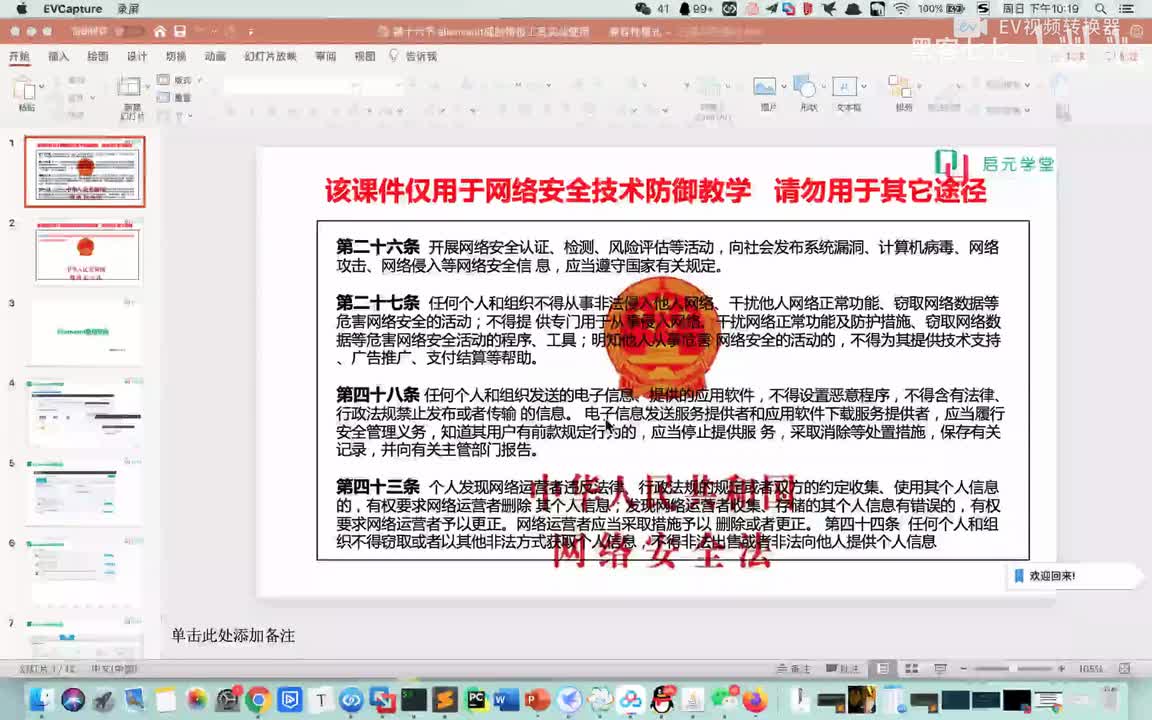Open the Layout (版式) dropdown arrow
The height and width of the screenshot is (720, 1152).
(199, 80)
